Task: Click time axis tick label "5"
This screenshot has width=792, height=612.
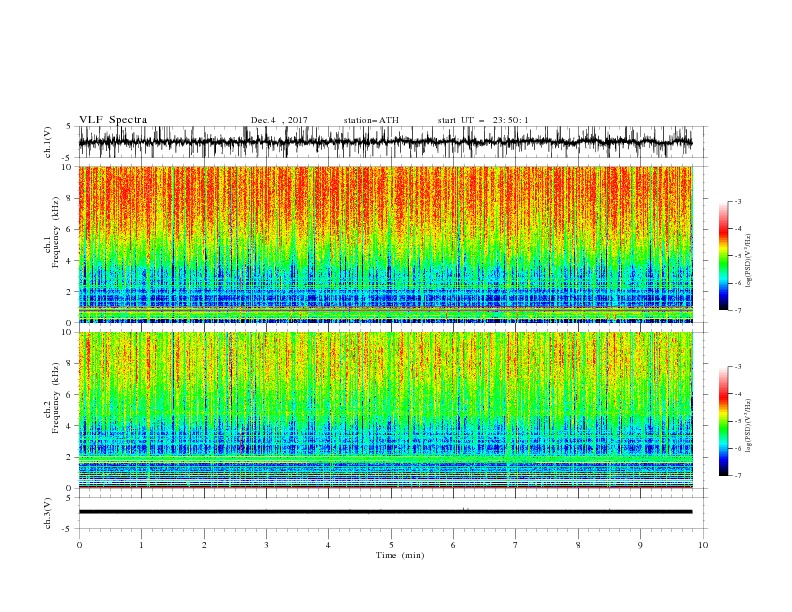Action: [x=391, y=545]
